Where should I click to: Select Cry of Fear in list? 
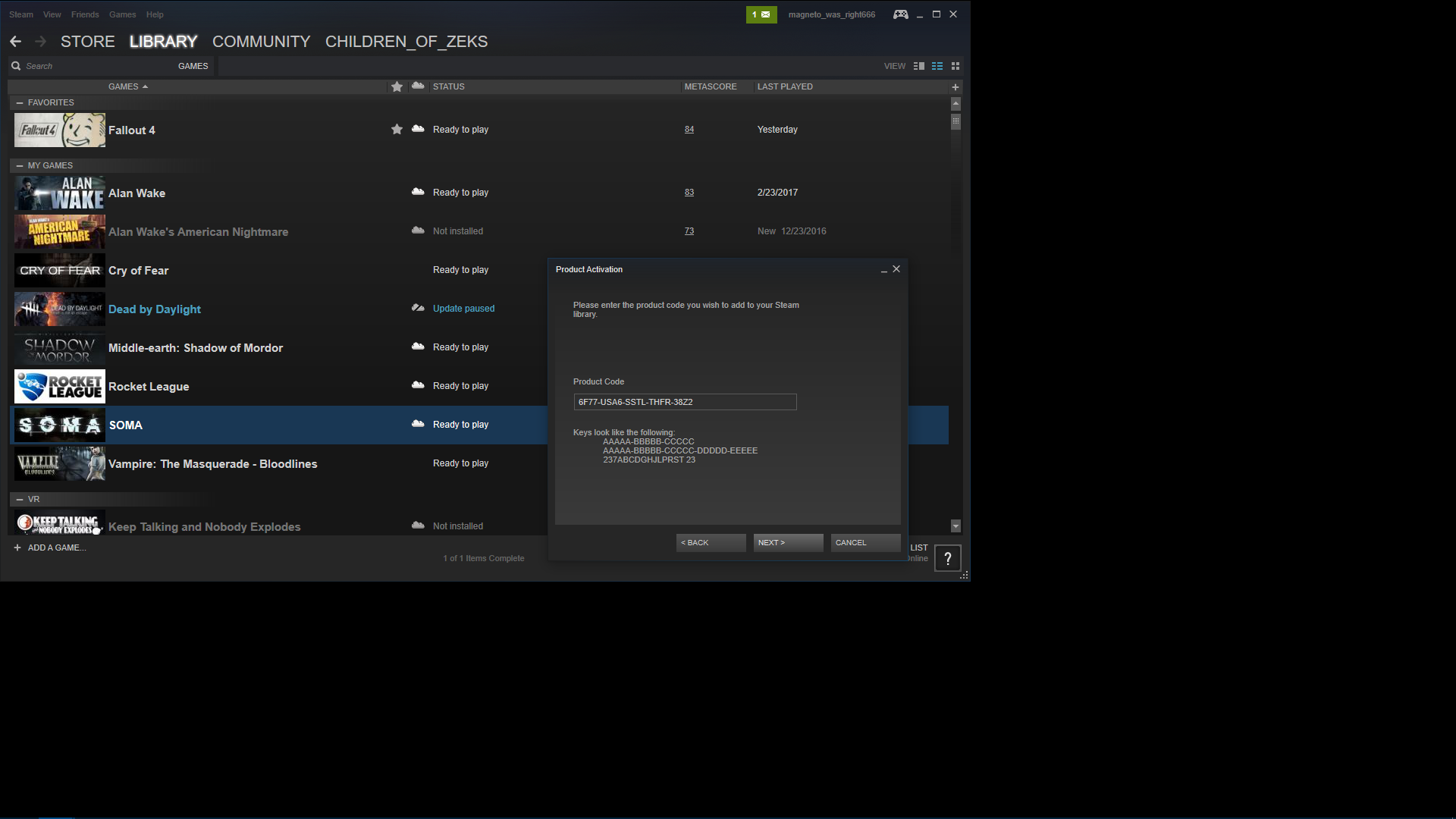[139, 271]
